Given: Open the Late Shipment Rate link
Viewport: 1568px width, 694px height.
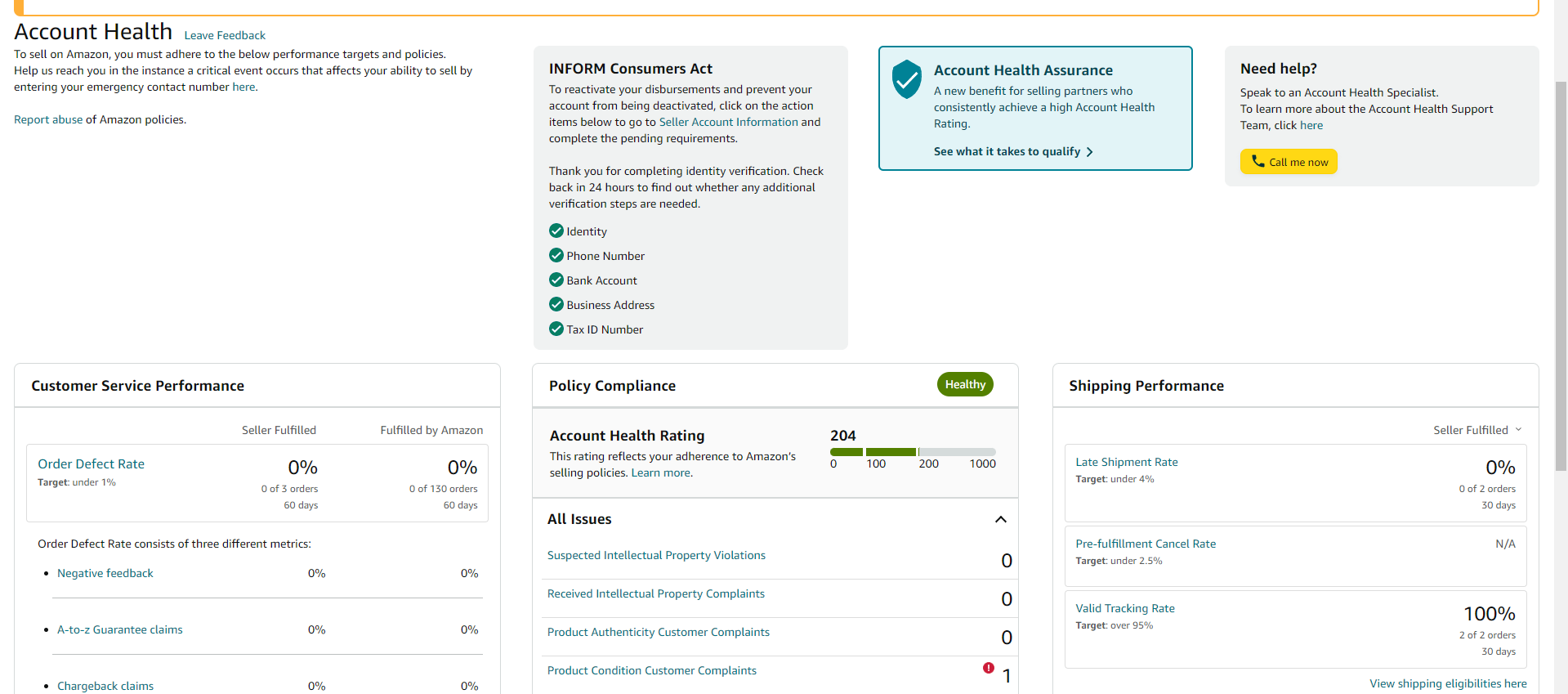Looking at the screenshot, I should tap(1127, 462).
